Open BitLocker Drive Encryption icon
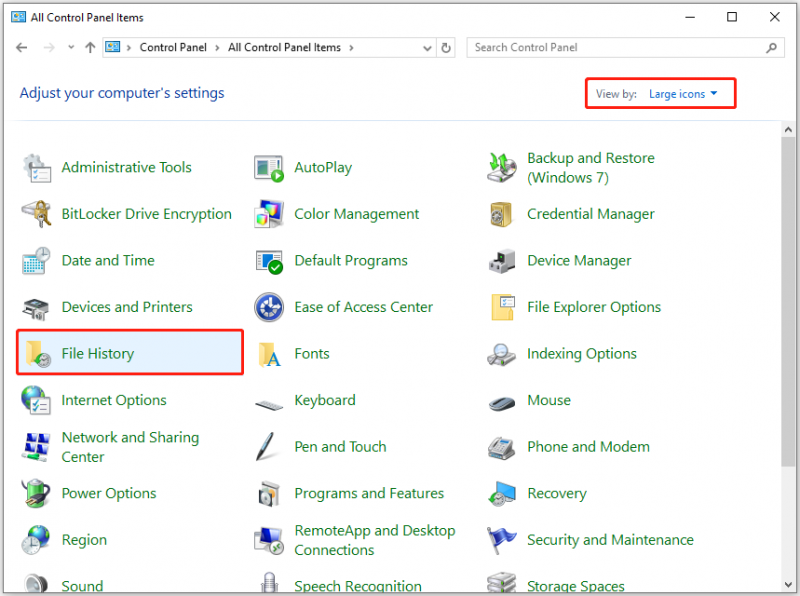 click(x=37, y=214)
